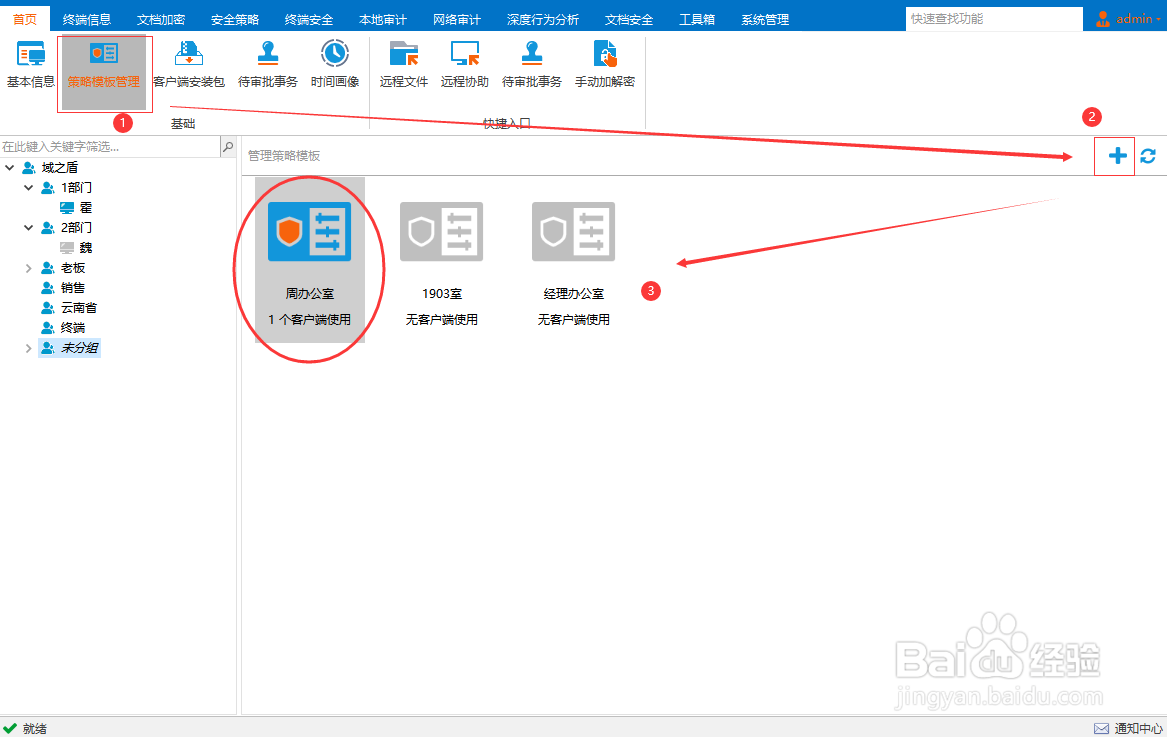The height and width of the screenshot is (737, 1167).
Task: Select the 2部门 group
Action: click(x=67, y=228)
